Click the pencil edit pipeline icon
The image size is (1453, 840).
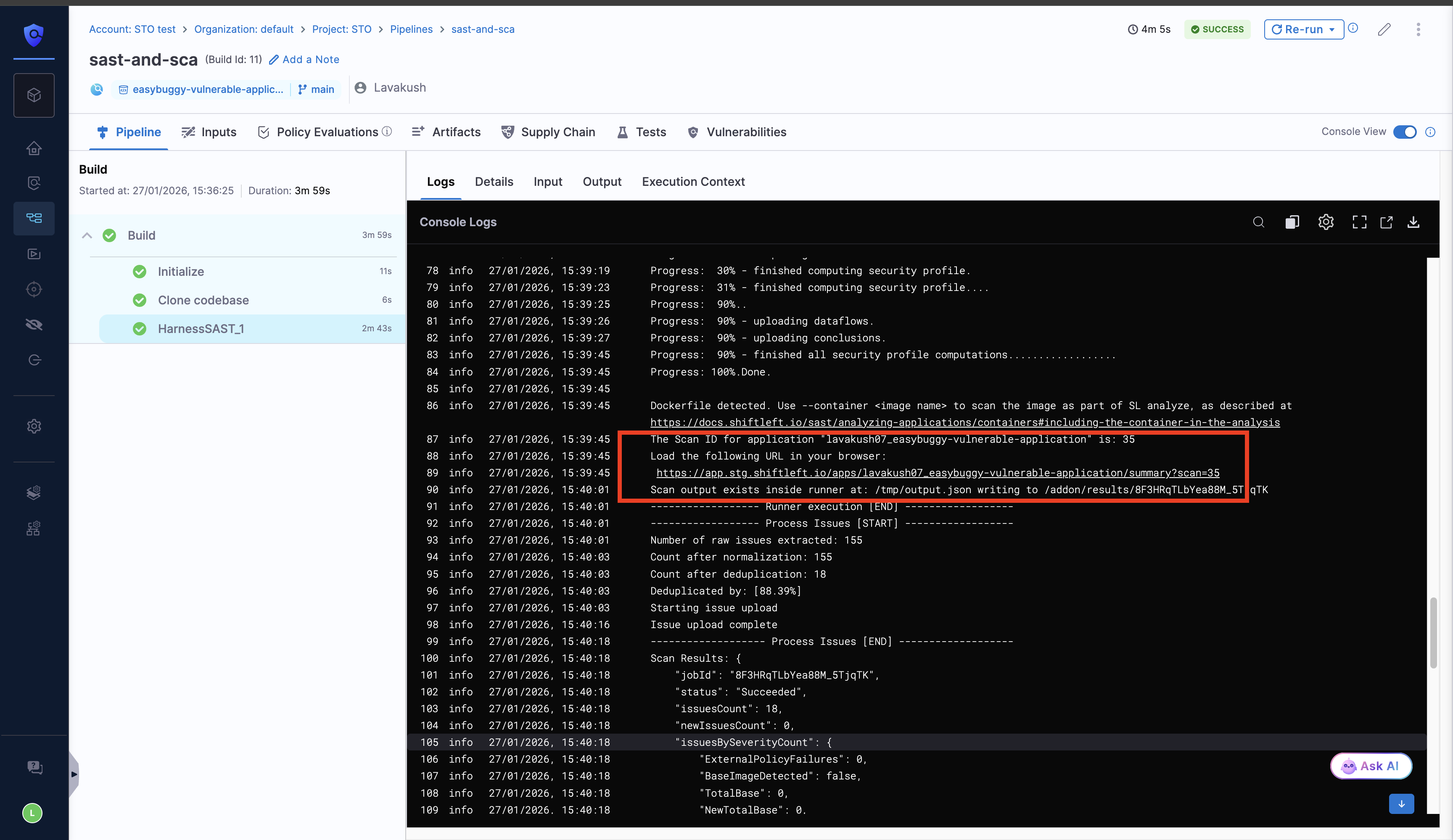1384,29
